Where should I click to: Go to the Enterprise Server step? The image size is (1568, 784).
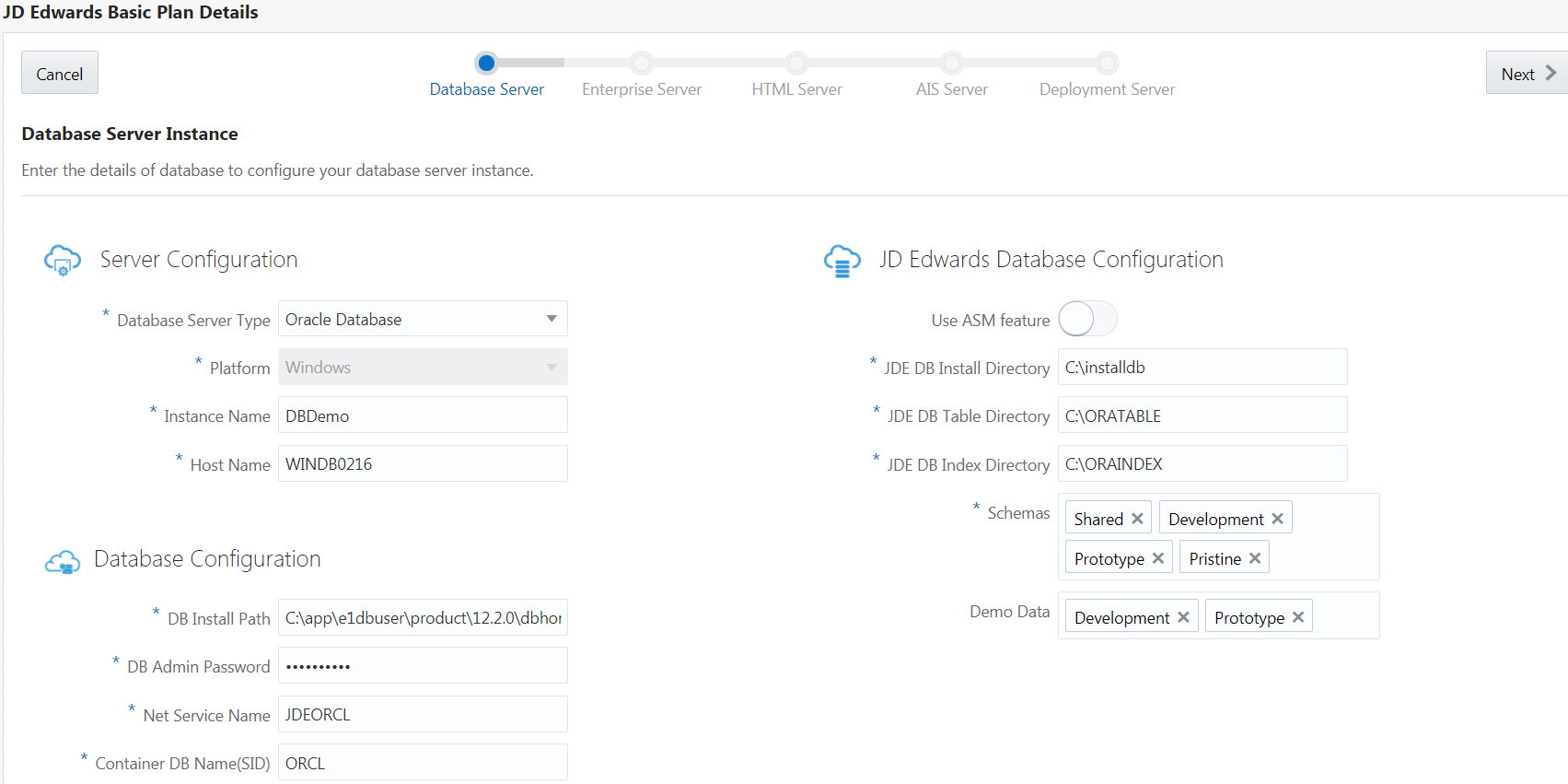point(642,89)
